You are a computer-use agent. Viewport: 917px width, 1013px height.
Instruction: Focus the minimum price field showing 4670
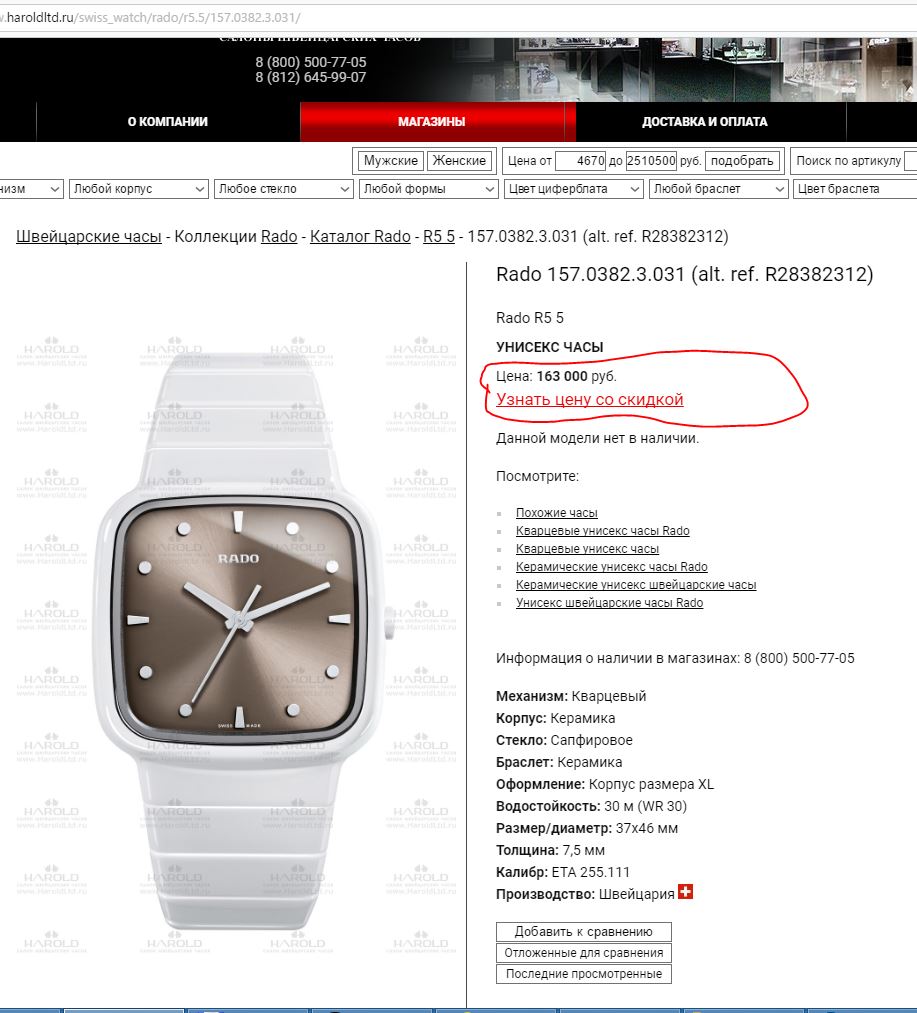[581, 160]
